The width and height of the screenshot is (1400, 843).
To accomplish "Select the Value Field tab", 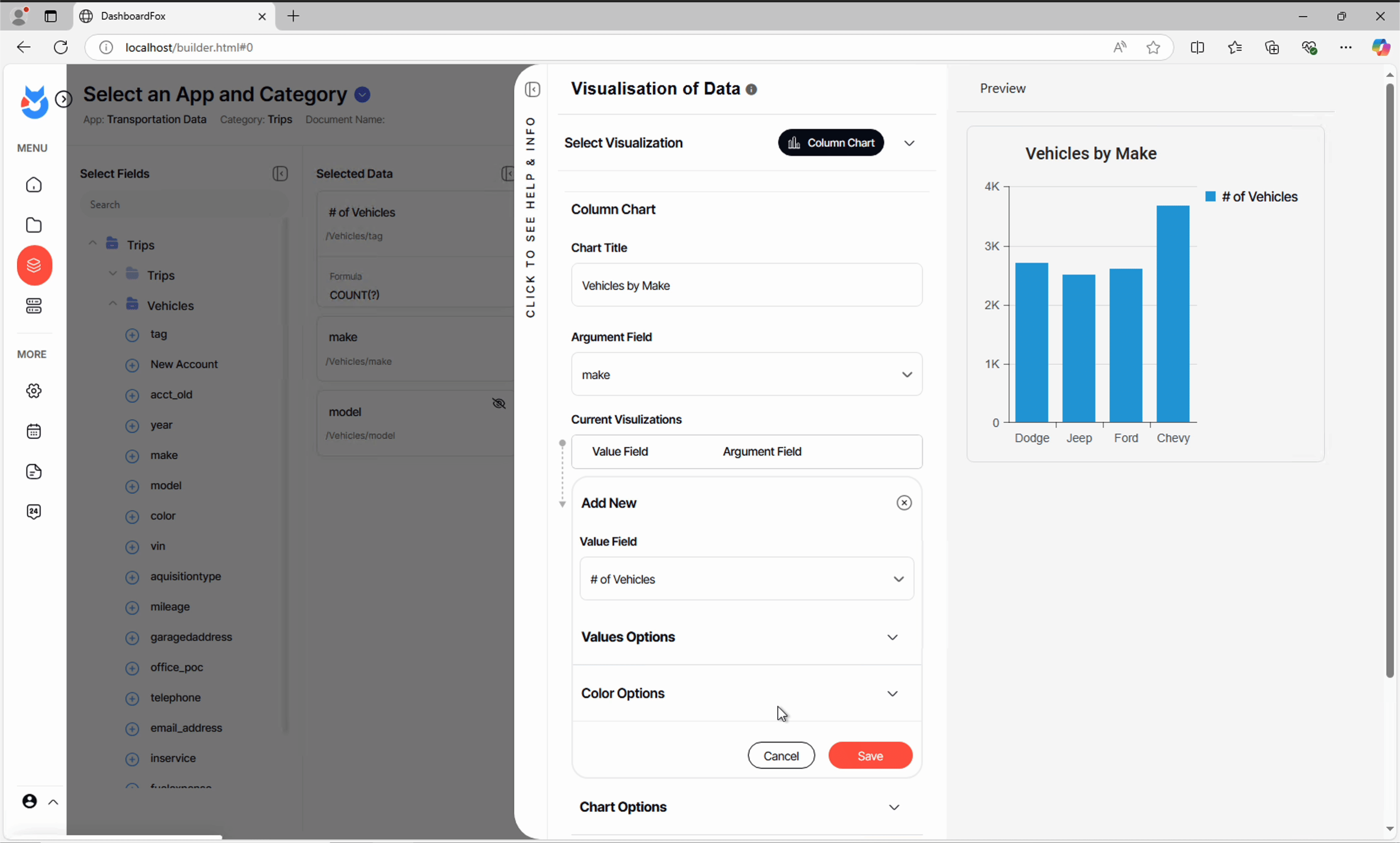I will point(619,452).
